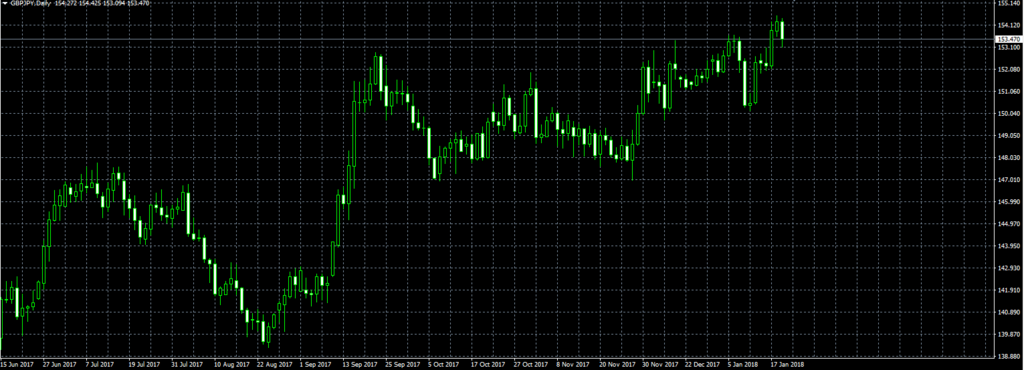Click the 154.120 price scale label

click(1009, 25)
